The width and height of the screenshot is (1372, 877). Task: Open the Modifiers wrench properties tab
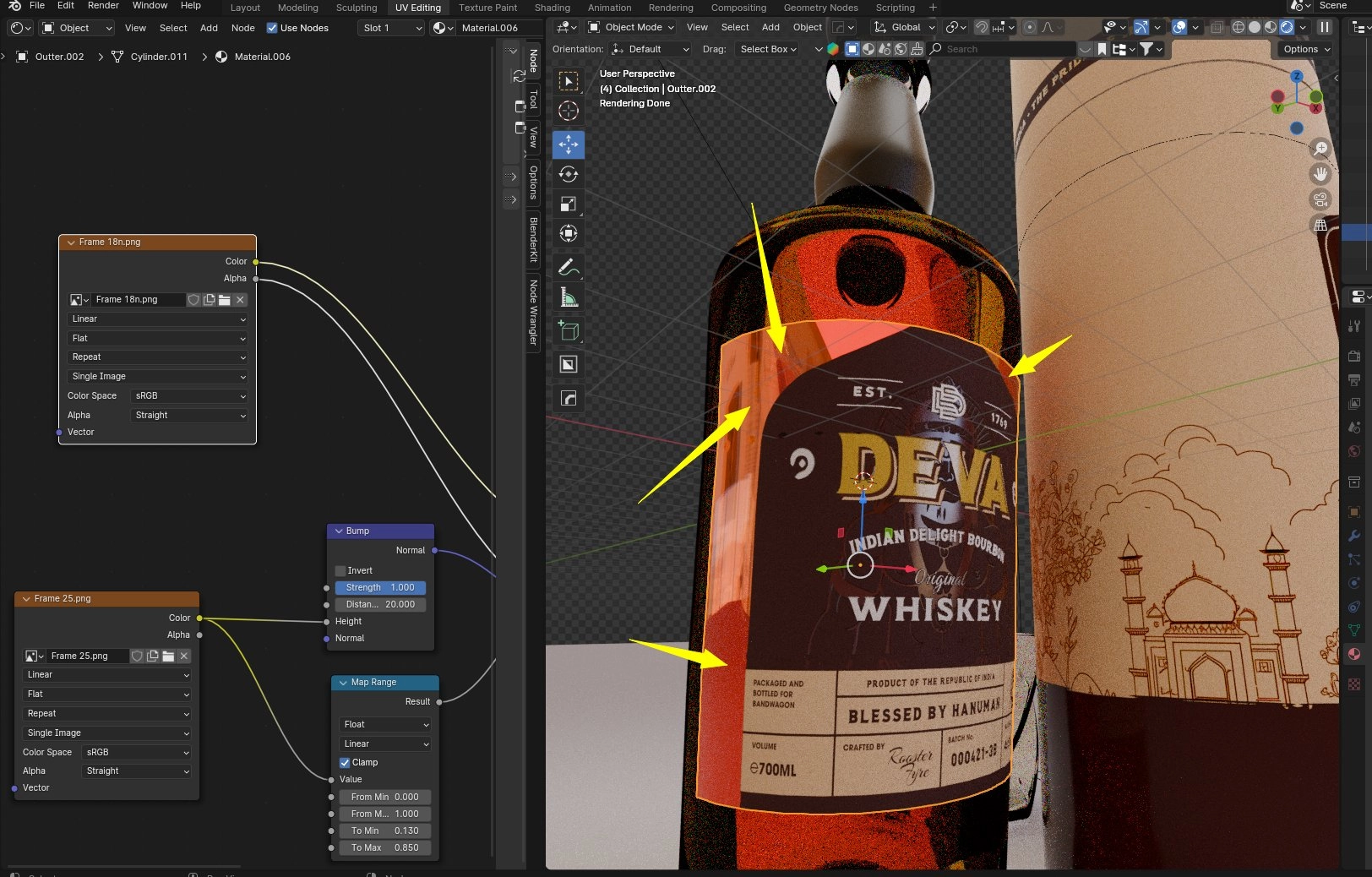pos(1354,536)
